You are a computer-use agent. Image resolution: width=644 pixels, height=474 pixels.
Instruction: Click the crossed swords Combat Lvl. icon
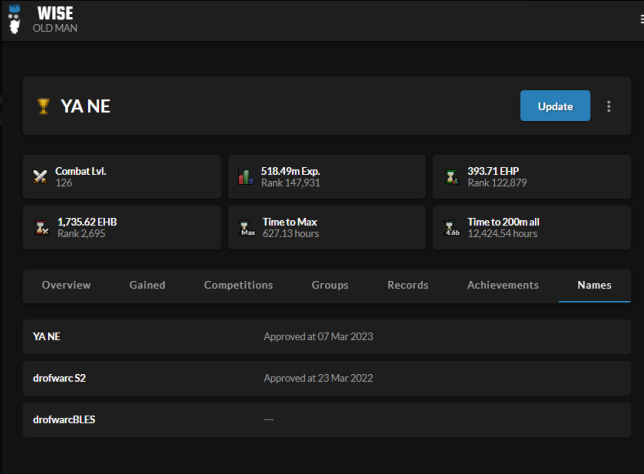[x=41, y=177]
